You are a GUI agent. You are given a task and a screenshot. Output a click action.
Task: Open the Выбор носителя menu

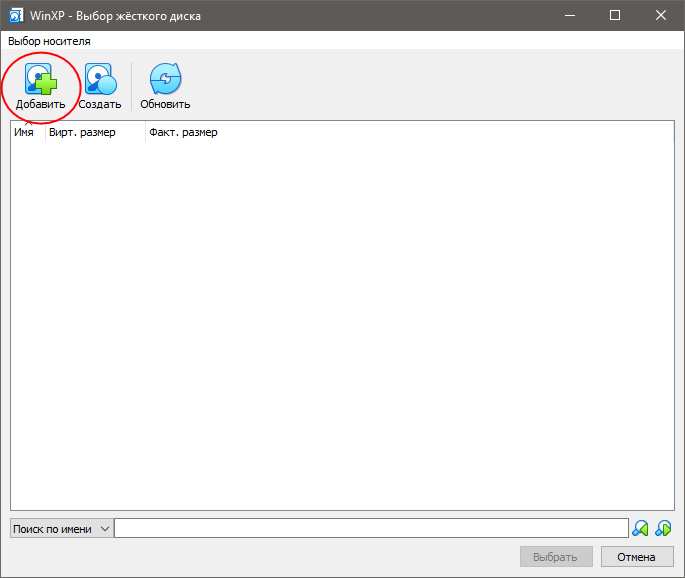coord(49,41)
